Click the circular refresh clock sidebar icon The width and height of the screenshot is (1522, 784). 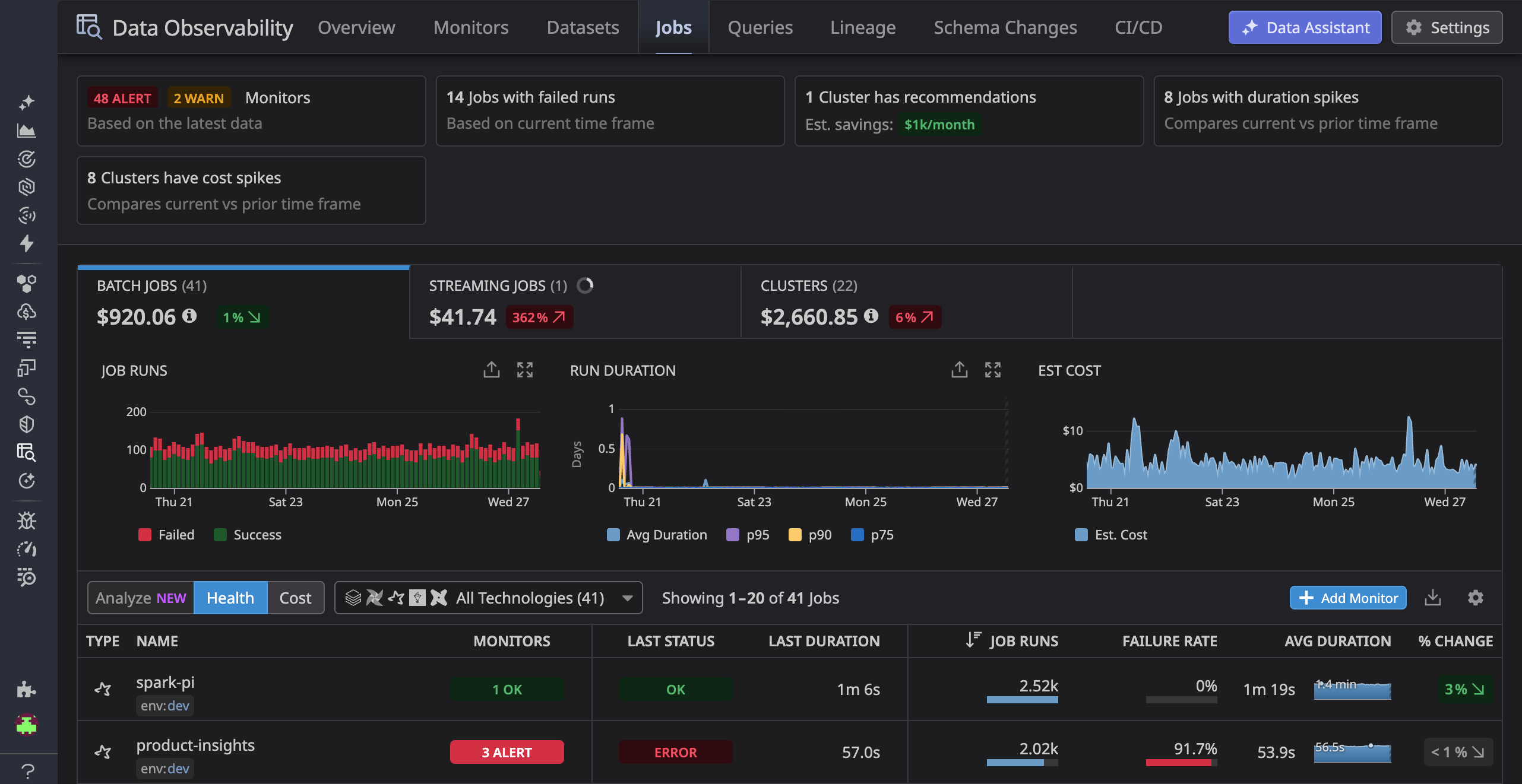(x=27, y=481)
